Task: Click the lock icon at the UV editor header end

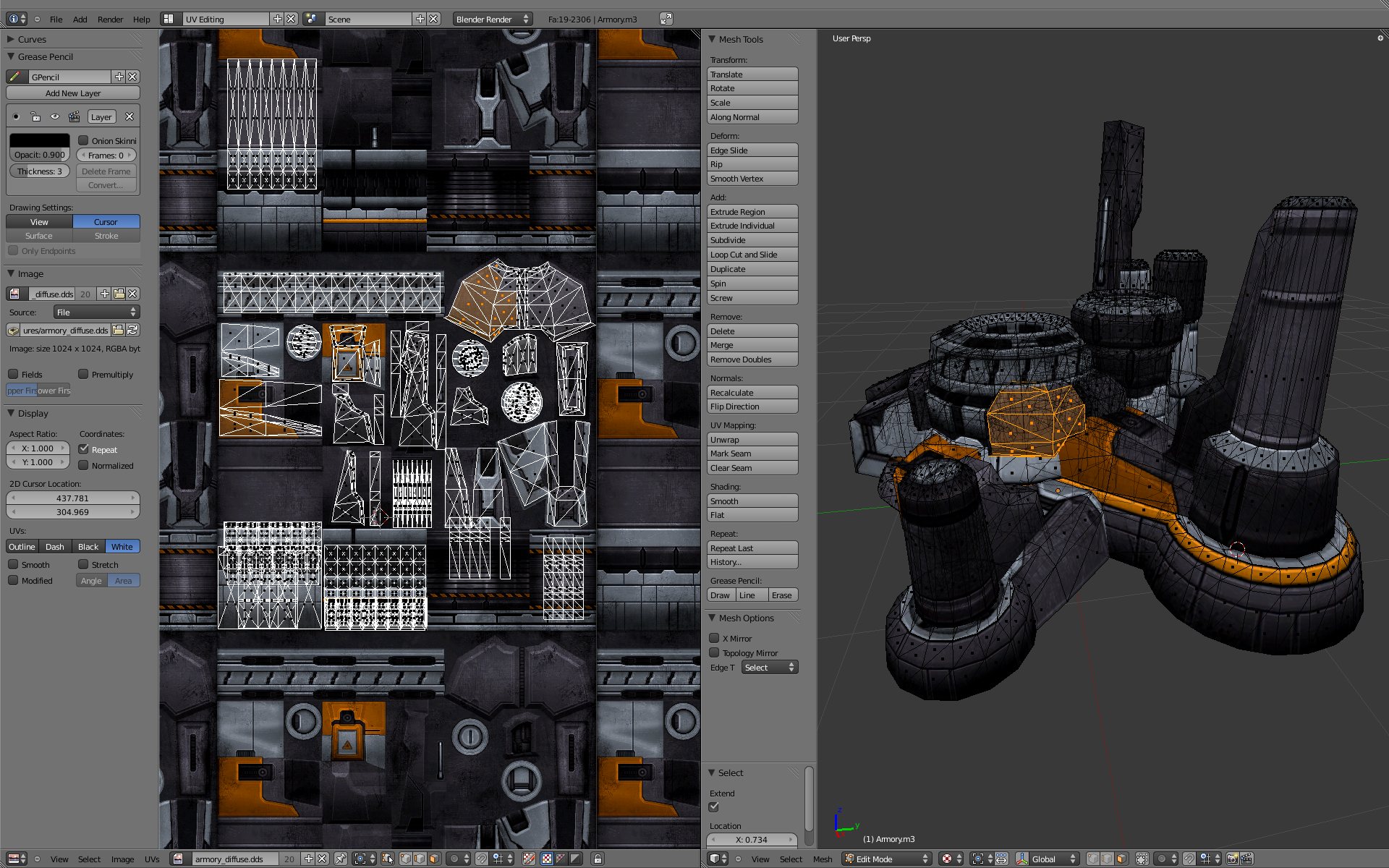Action: point(598,859)
